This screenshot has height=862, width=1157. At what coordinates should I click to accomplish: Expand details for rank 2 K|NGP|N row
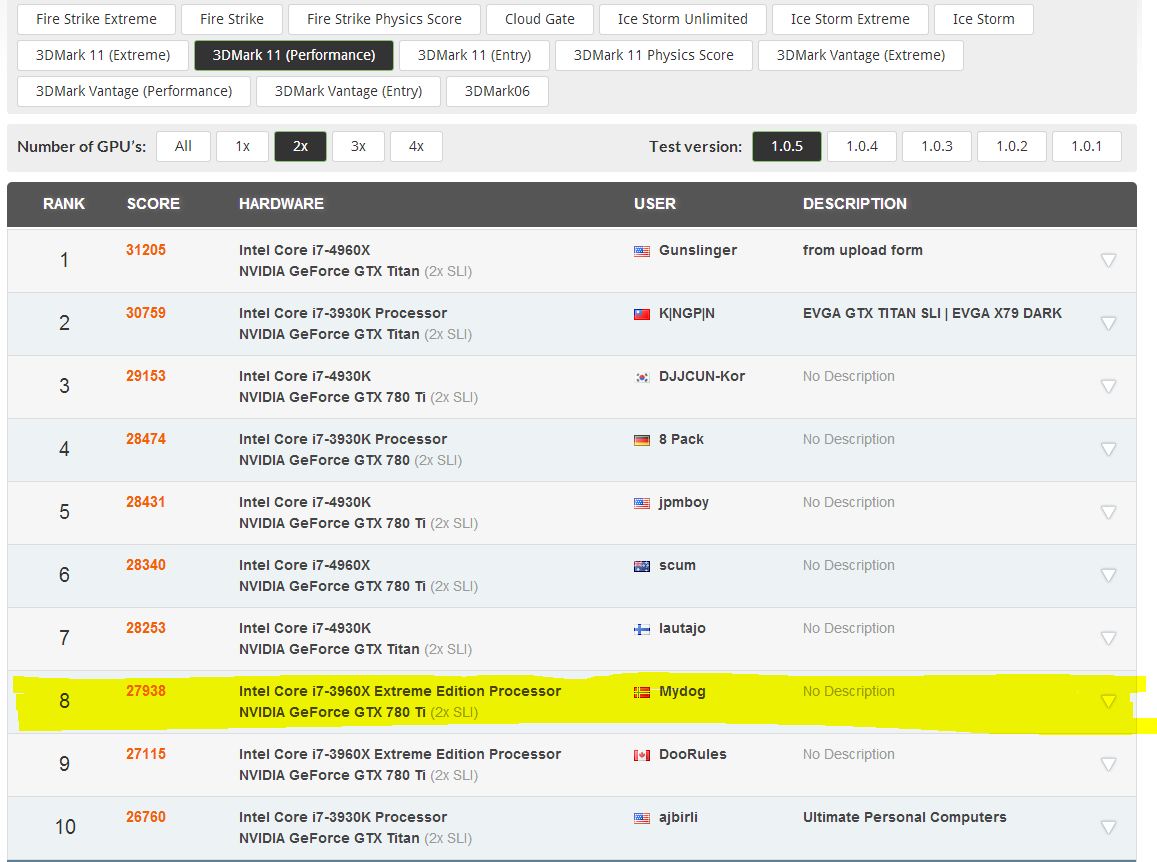pos(1108,323)
